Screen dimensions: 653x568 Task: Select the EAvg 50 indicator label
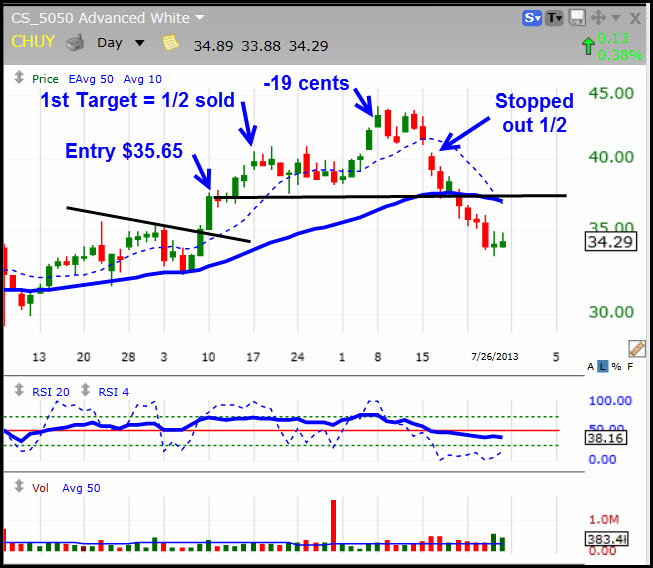tap(91, 79)
